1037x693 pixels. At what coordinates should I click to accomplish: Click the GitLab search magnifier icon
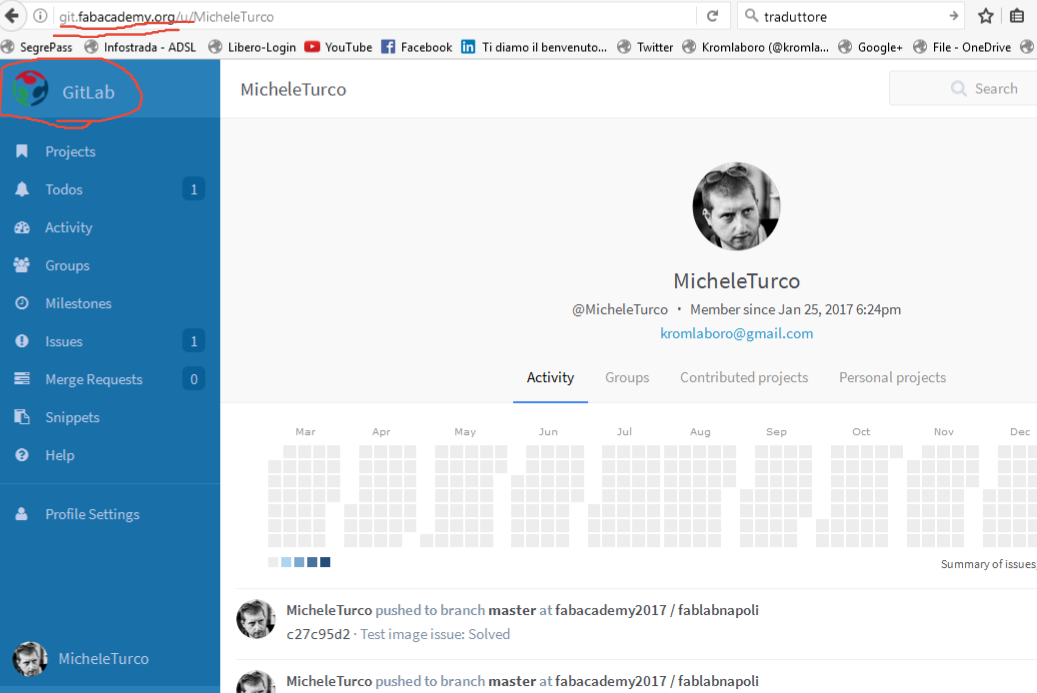(x=958, y=89)
